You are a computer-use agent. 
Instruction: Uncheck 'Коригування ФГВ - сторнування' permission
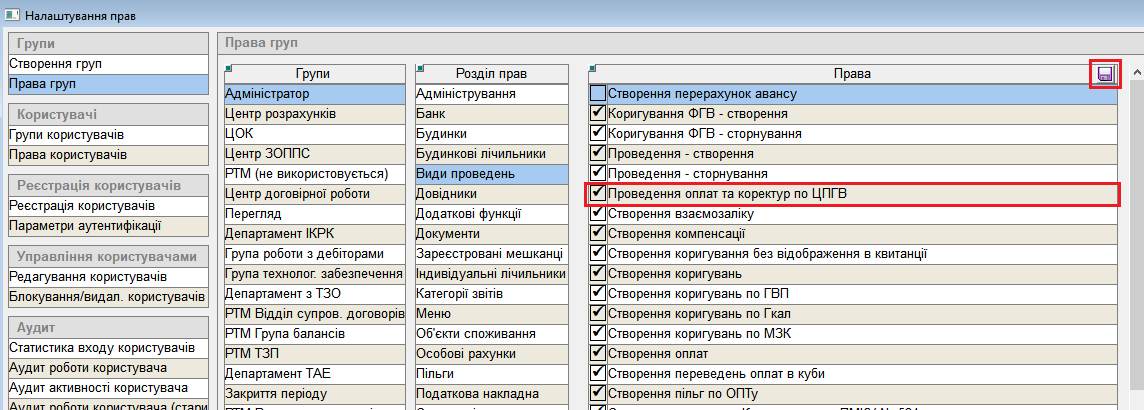(x=598, y=134)
